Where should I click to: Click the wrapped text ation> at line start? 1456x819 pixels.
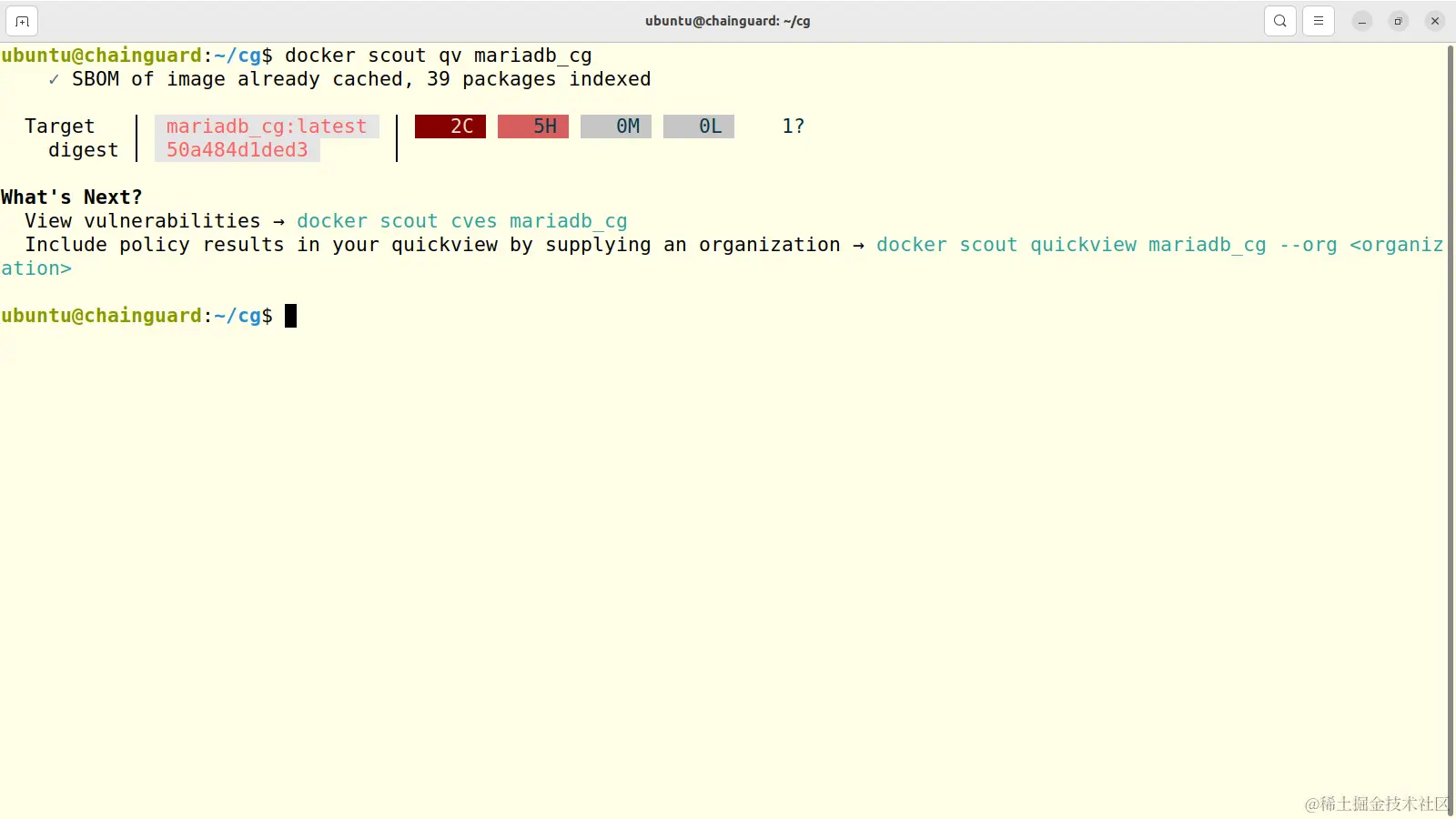click(36, 268)
